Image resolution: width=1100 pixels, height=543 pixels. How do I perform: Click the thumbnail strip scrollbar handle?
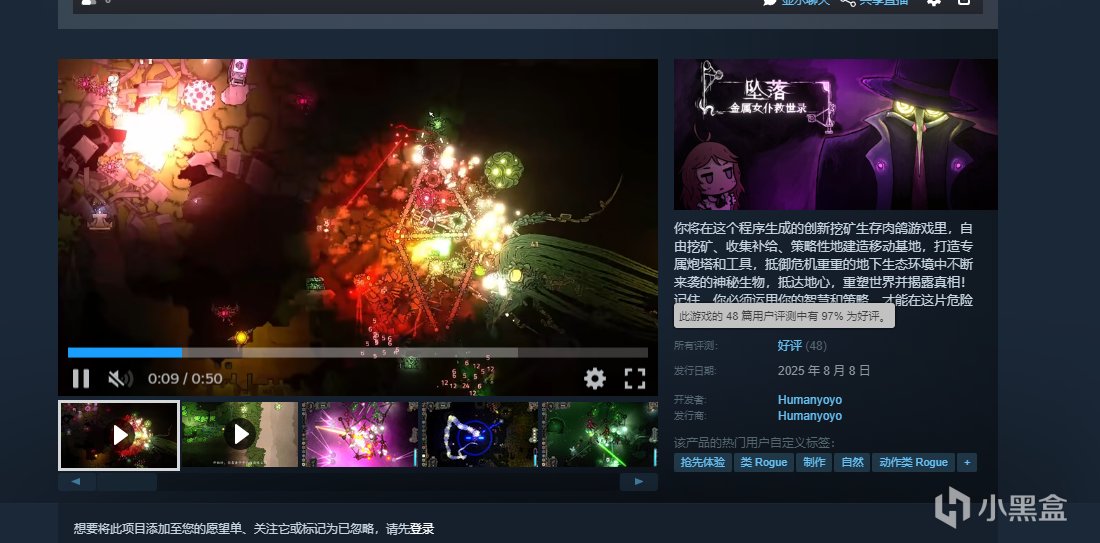point(127,482)
